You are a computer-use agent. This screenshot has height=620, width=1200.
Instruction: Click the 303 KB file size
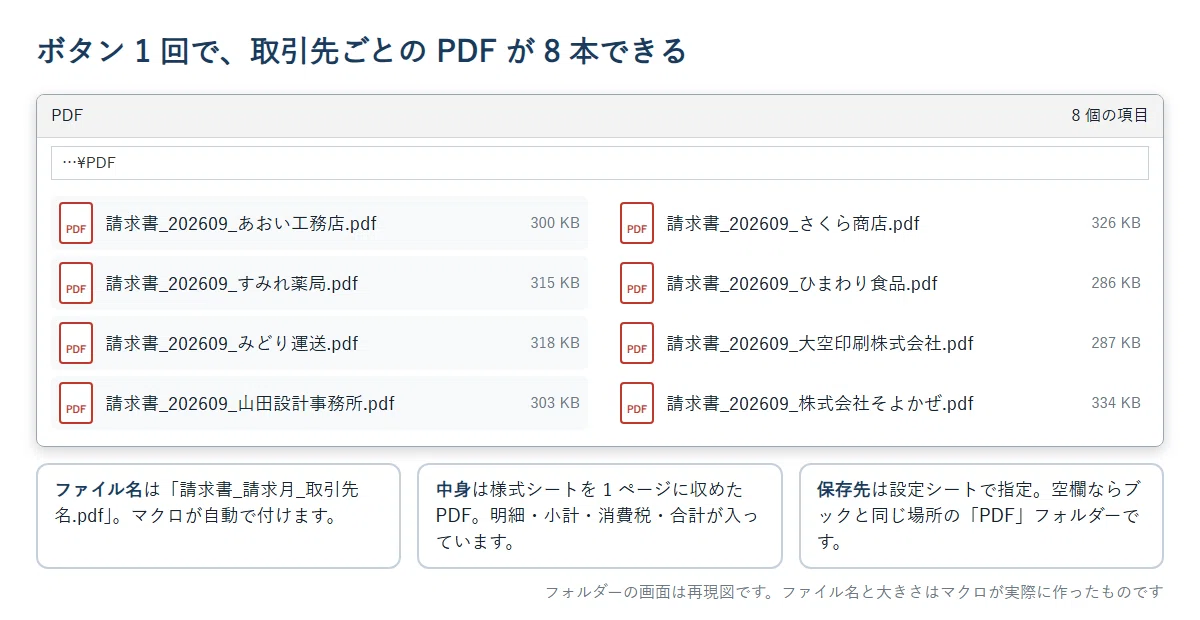(555, 403)
